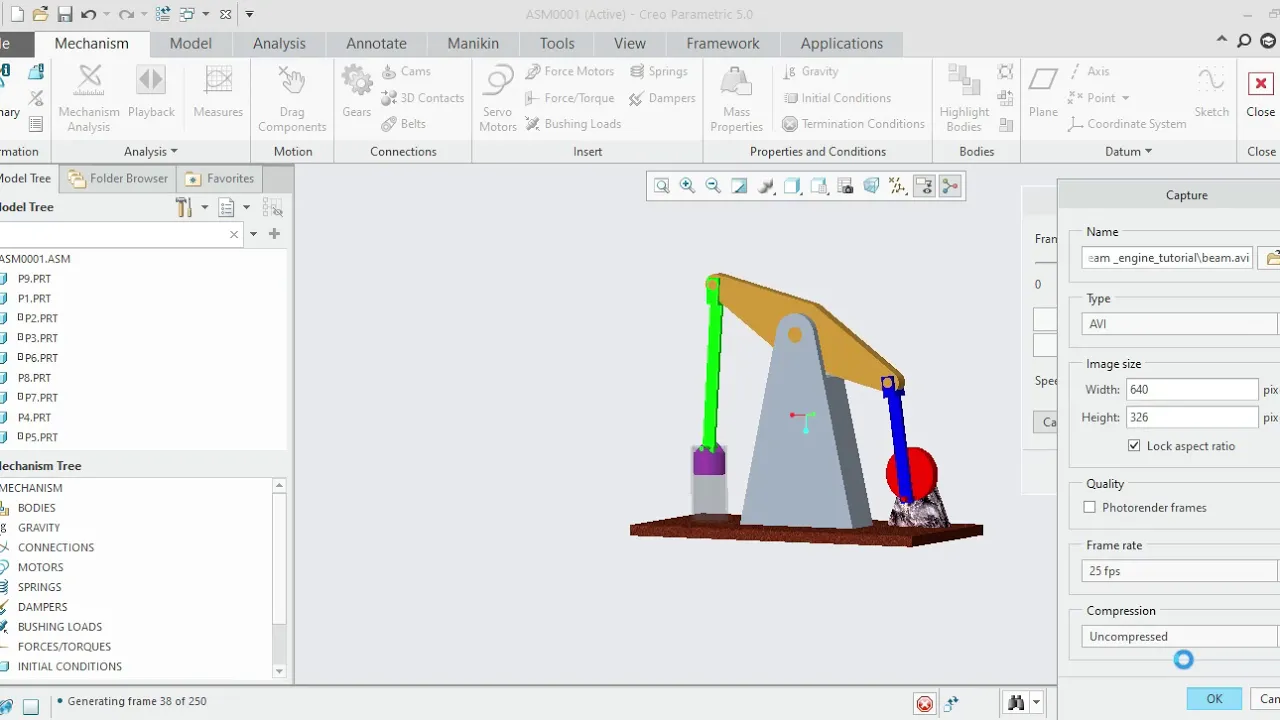The image size is (1280, 720).
Task: Open the Folder Browser tab
Action: click(118, 178)
